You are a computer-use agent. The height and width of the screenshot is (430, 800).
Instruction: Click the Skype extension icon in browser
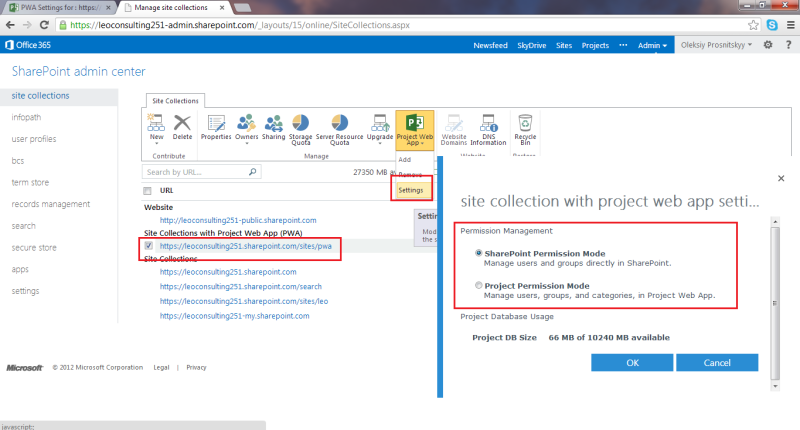[x=772, y=25]
